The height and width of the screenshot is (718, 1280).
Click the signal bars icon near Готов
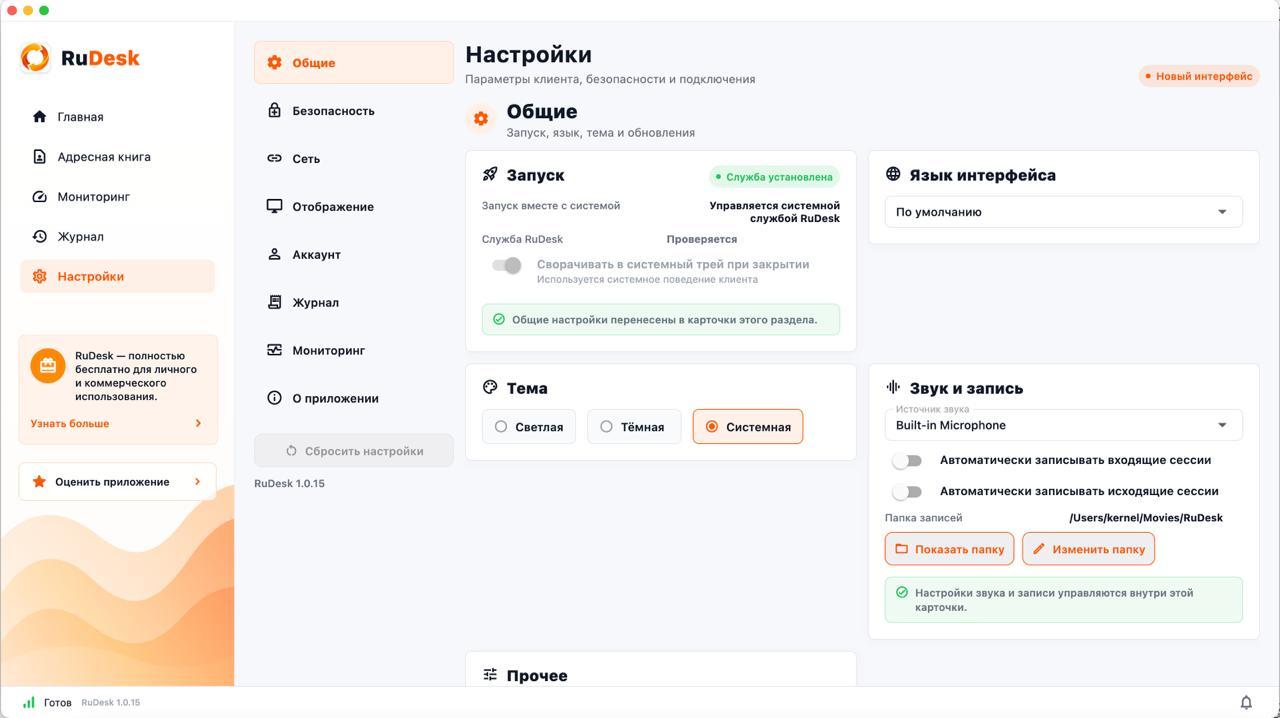(29, 703)
